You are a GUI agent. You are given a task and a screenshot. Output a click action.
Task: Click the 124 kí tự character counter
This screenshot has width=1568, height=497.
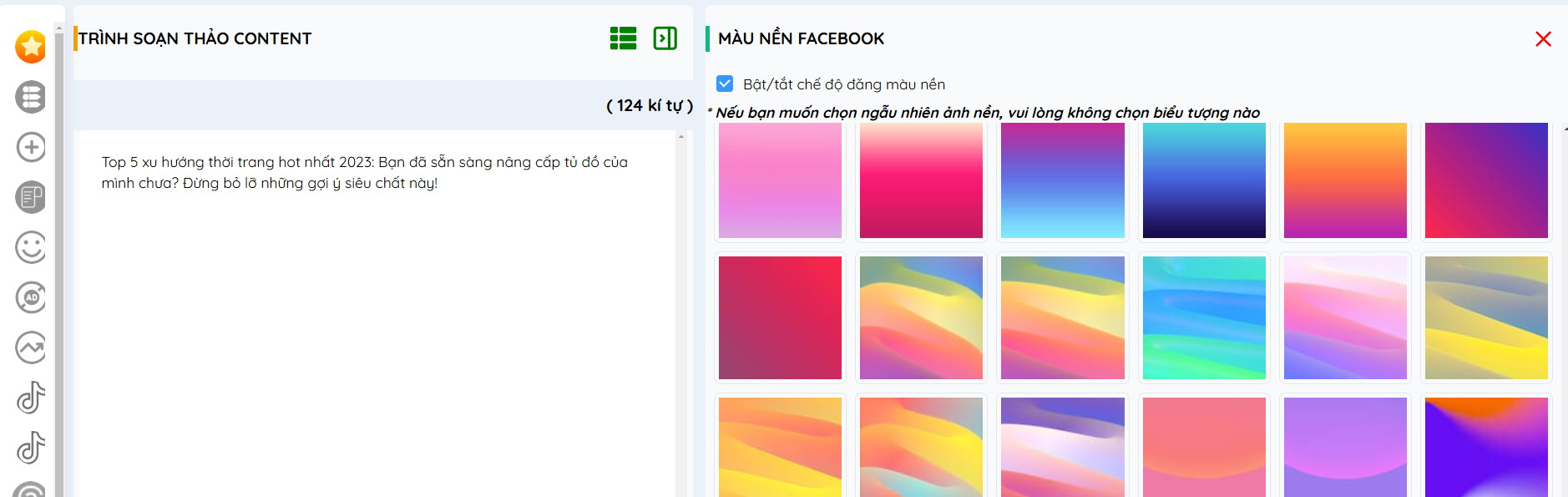click(650, 106)
